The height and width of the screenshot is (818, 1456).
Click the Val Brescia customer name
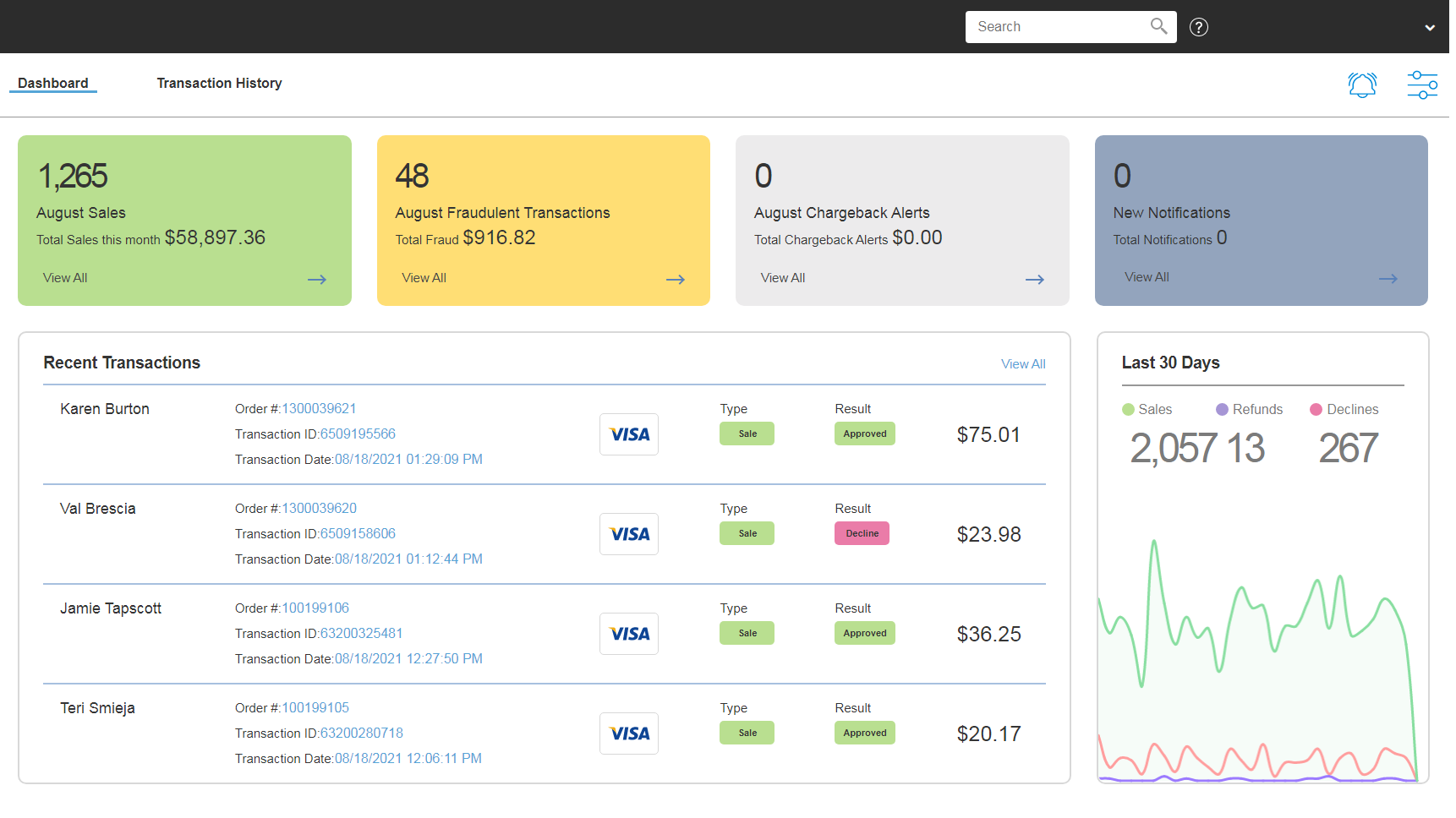(x=98, y=509)
